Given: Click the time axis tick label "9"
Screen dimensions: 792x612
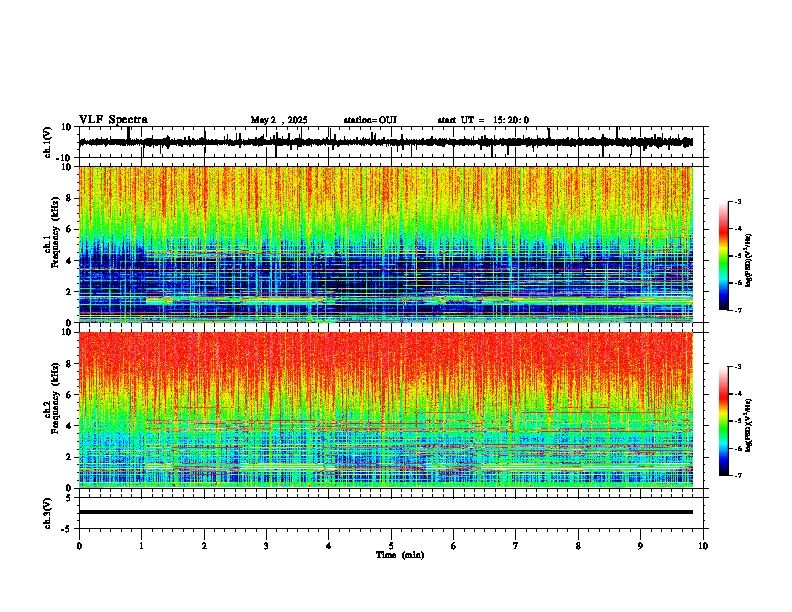Looking at the screenshot, I should coord(640,546).
